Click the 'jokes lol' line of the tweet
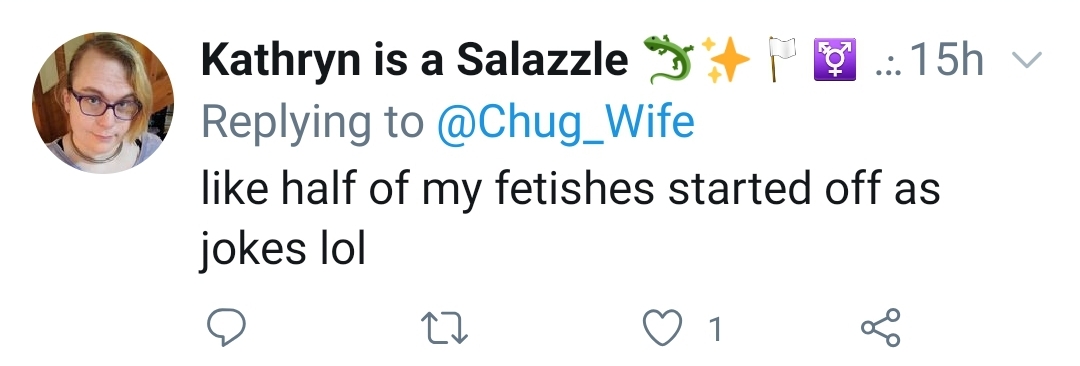 point(282,248)
